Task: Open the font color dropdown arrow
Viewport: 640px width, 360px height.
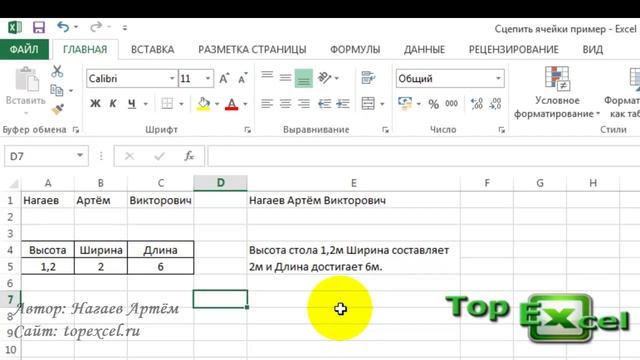Action: click(245, 104)
